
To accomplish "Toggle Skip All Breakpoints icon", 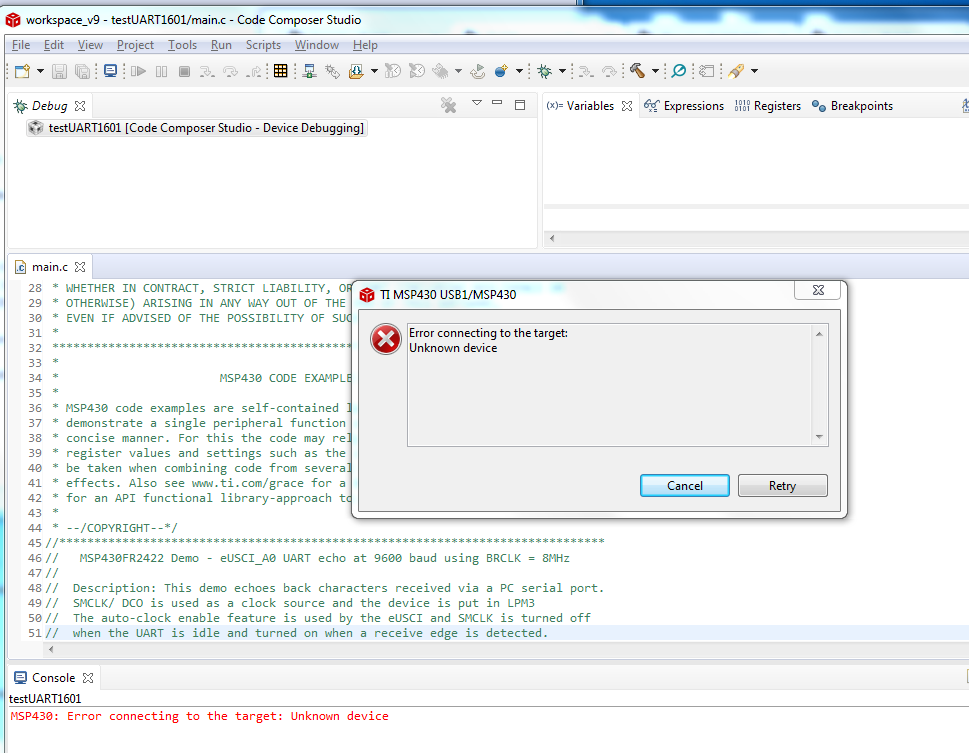I will (679, 71).
